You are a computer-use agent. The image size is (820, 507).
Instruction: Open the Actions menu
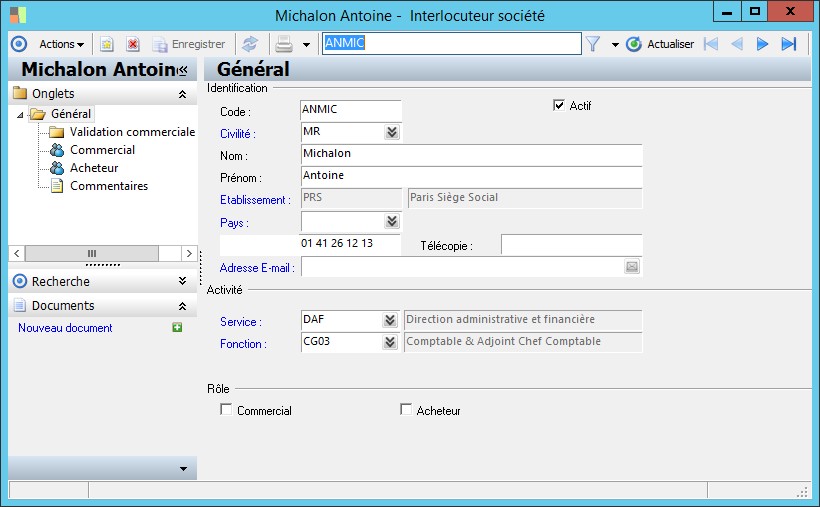point(61,44)
